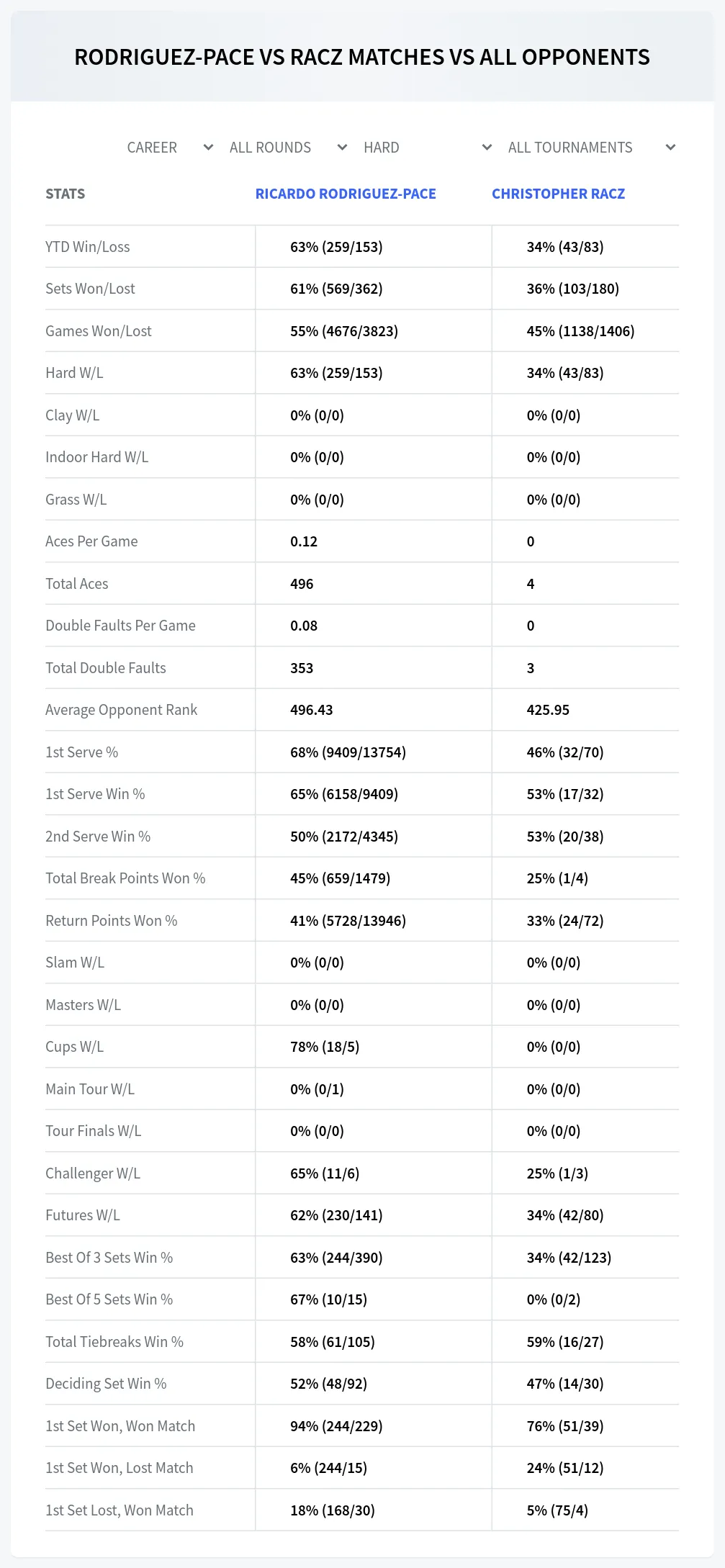Click the chevron arrow next to HARD
725x1568 pixels.
487,148
